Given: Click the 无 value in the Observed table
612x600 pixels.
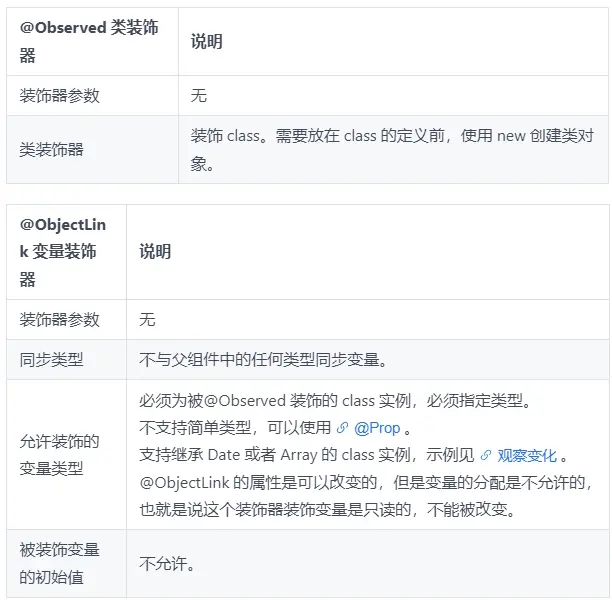Looking at the screenshot, I should point(199,96).
